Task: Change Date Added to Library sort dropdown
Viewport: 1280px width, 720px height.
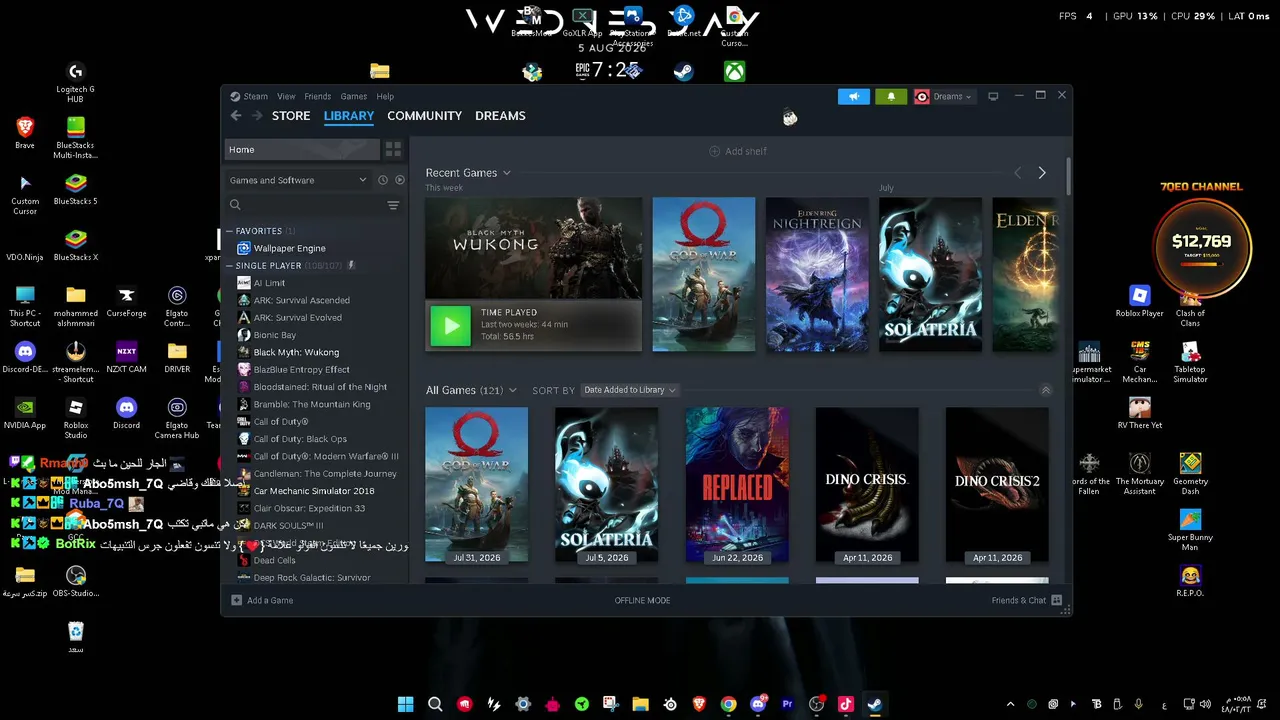Action: (630, 390)
